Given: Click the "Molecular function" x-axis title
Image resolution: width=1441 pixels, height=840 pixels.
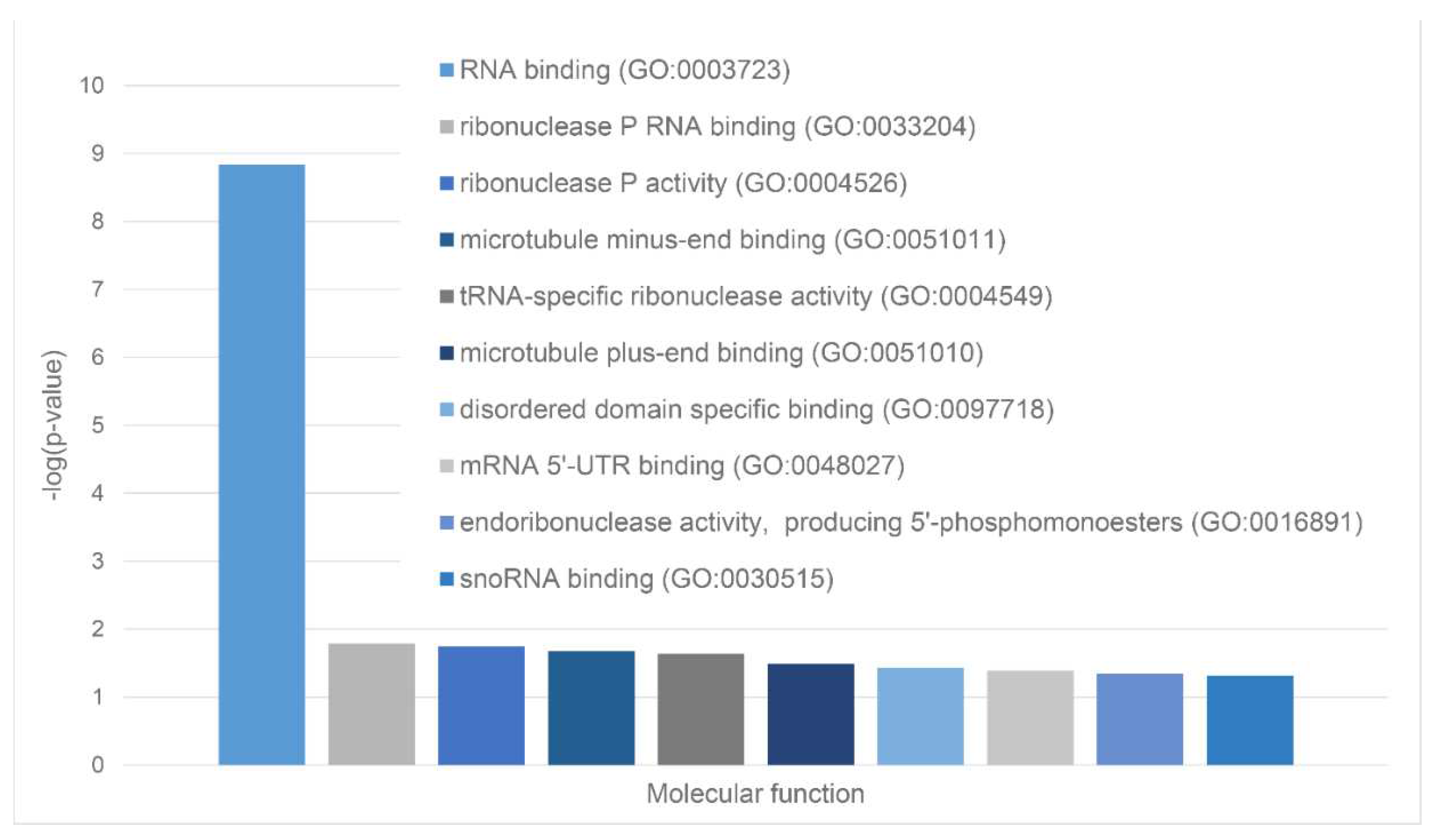Looking at the screenshot, I should click(x=755, y=794).
